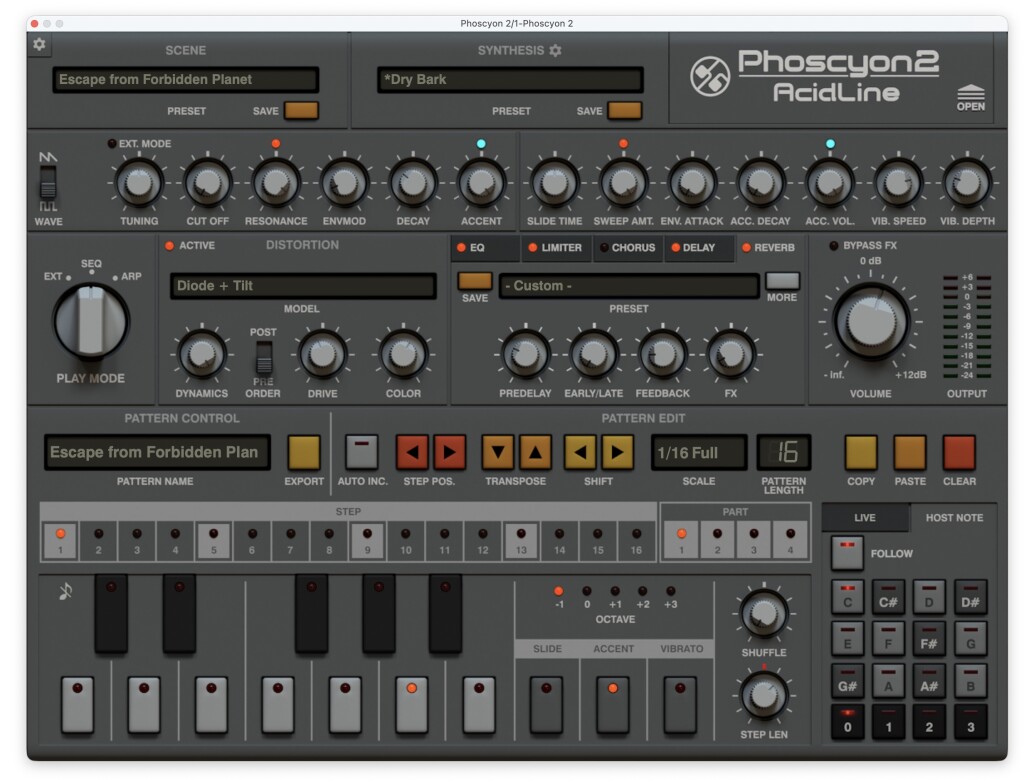Click the rest note icon
The width and height of the screenshot is (1024, 781).
point(65,592)
